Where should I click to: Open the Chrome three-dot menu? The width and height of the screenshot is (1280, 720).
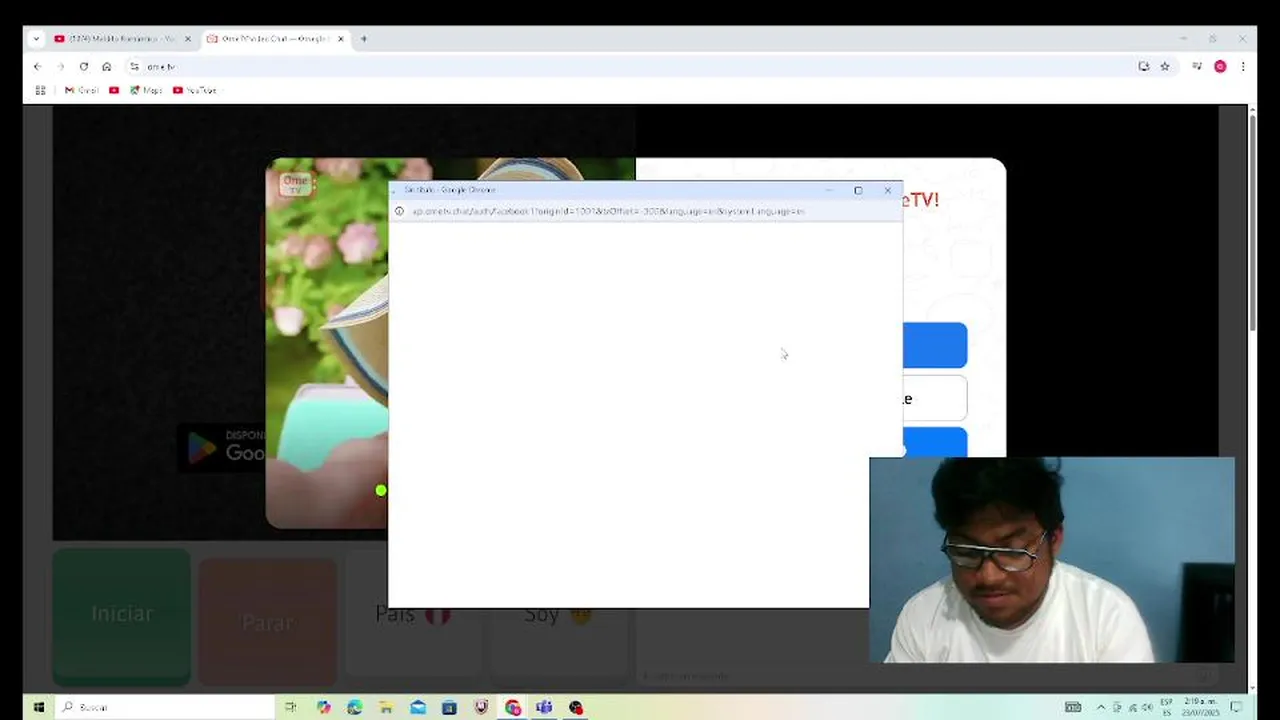tap(1243, 67)
